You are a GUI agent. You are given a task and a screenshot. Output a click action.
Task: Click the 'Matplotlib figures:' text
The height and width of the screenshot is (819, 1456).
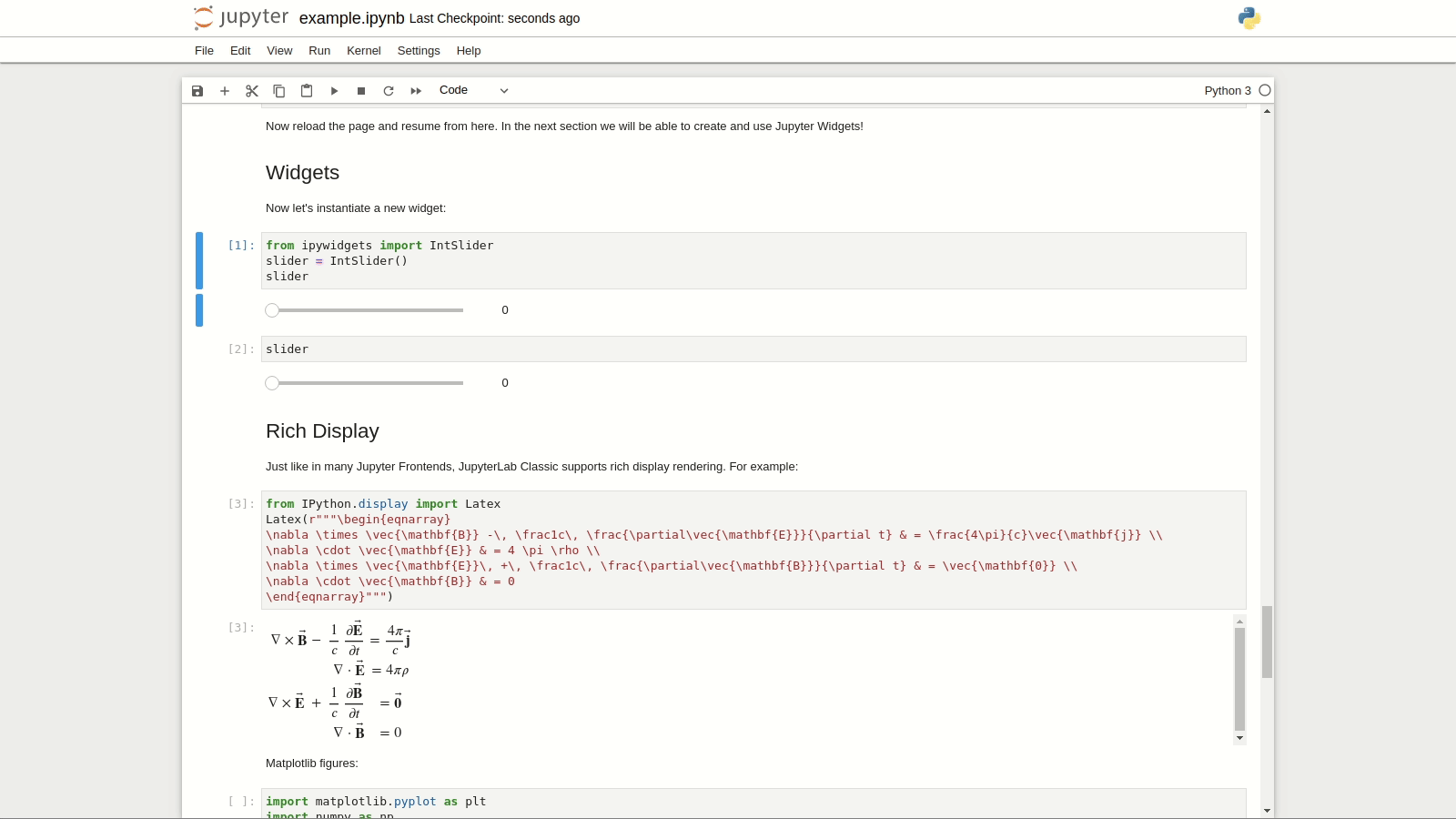point(312,763)
